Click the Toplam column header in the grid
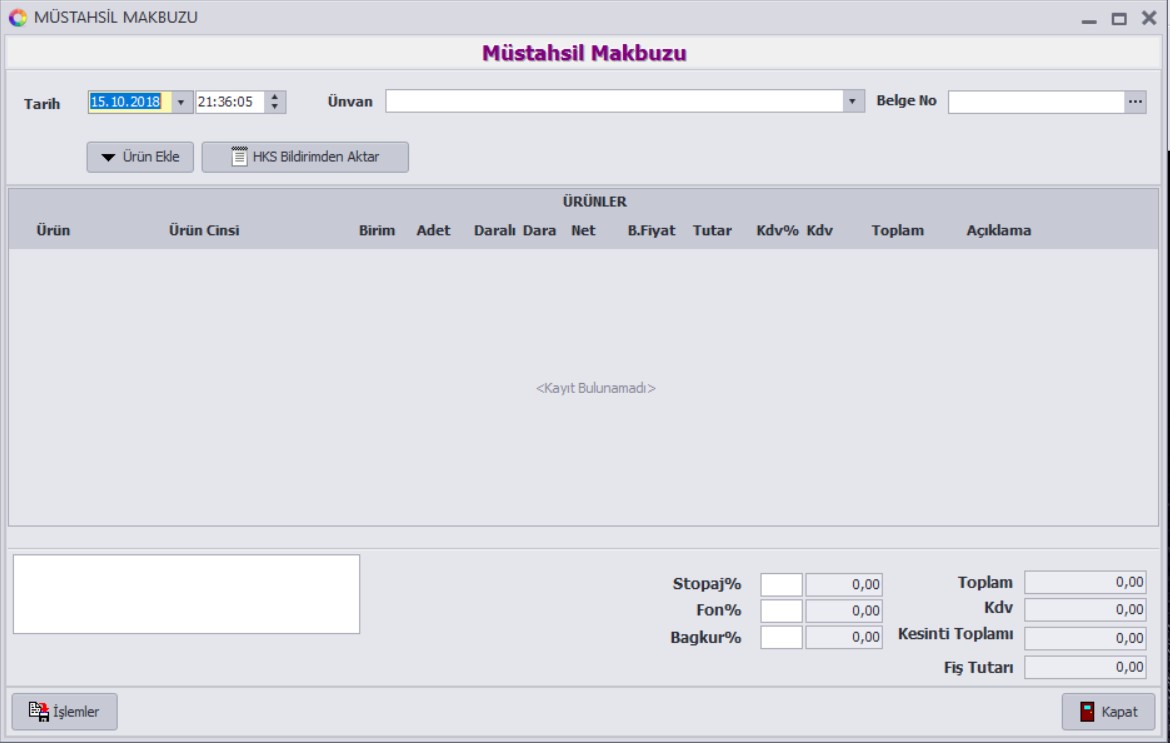The image size is (1170, 743). click(x=898, y=231)
